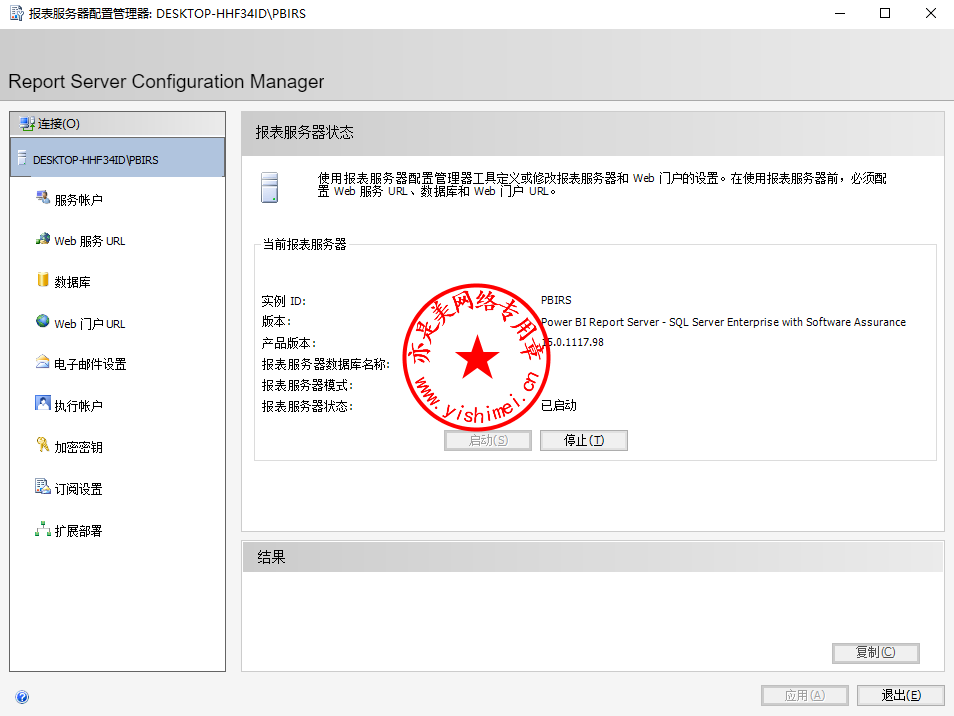Click the 扩展部署 network icon
954x716 pixels.
point(43,529)
